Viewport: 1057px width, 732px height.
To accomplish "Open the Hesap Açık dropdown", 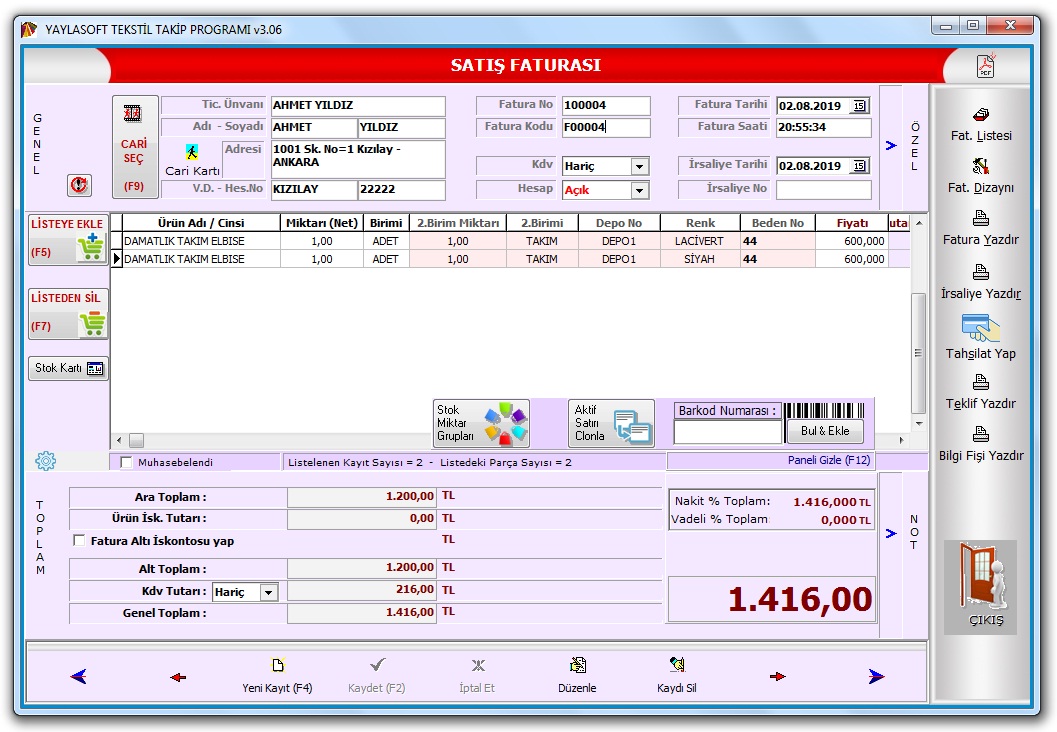I will coord(639,191).
